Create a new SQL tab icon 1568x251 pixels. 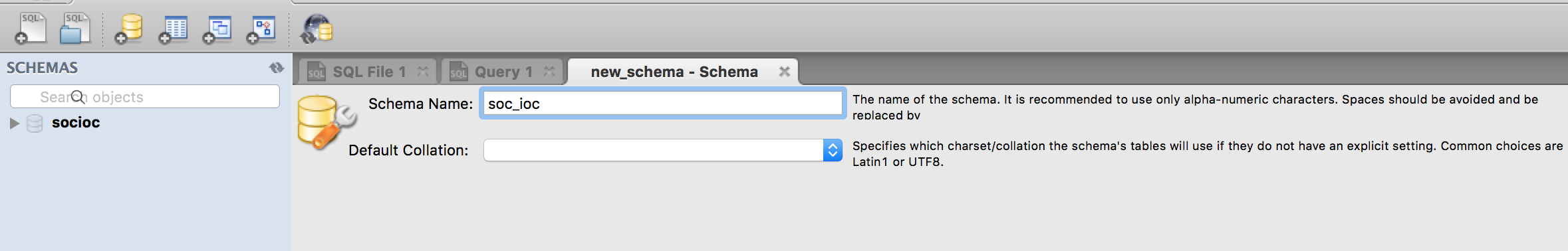31,29
